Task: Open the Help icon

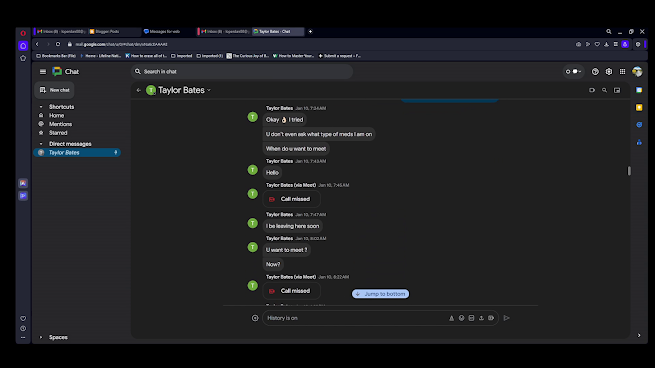Action: [x=595, y=72]
